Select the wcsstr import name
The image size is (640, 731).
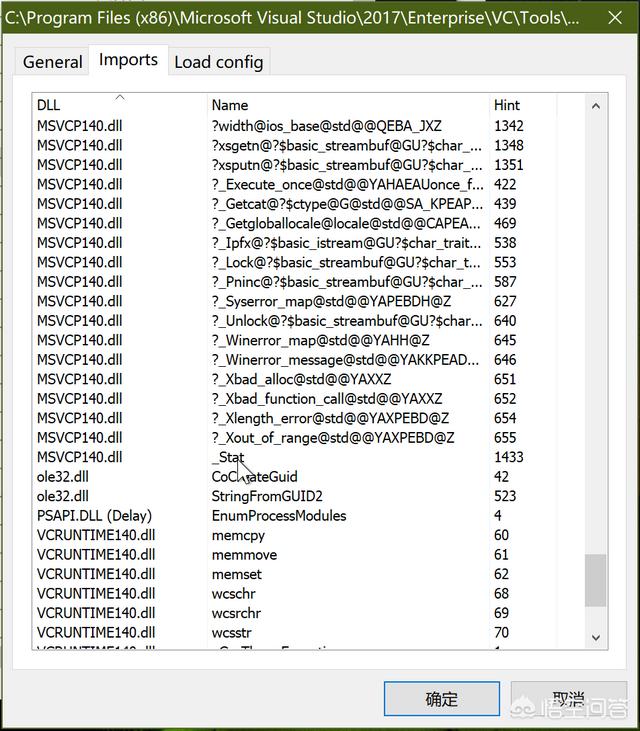231,633
